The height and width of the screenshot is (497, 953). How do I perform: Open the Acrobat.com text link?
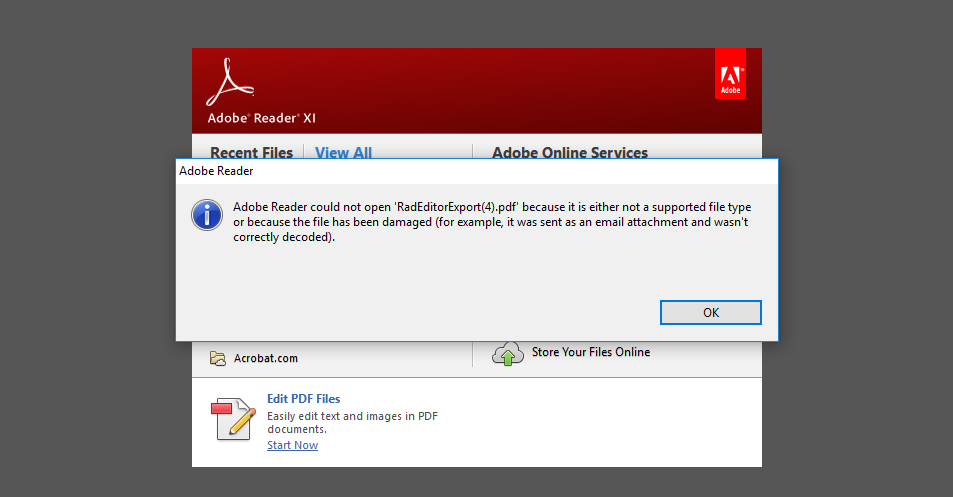266,358
